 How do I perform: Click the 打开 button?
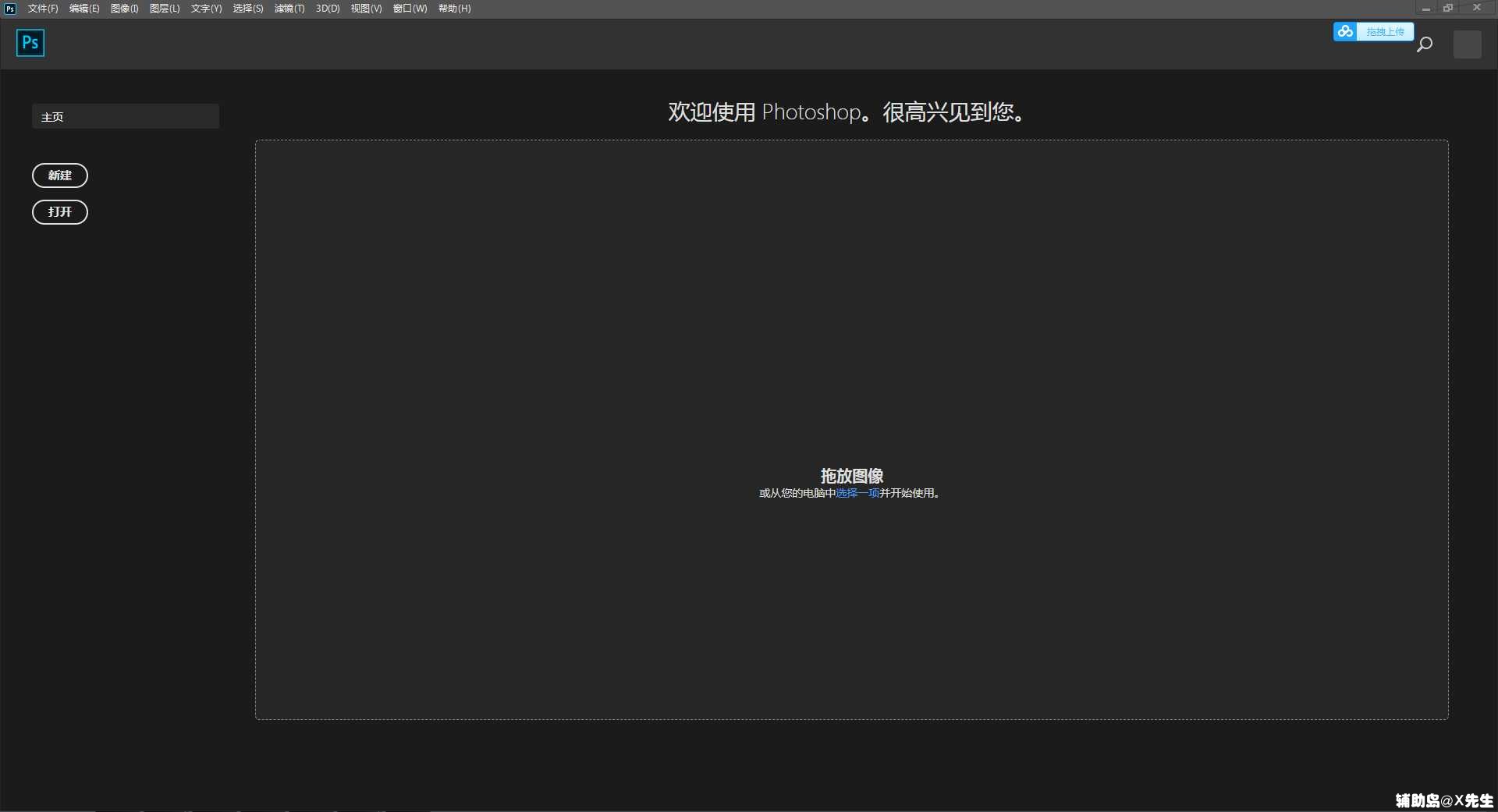60,212
